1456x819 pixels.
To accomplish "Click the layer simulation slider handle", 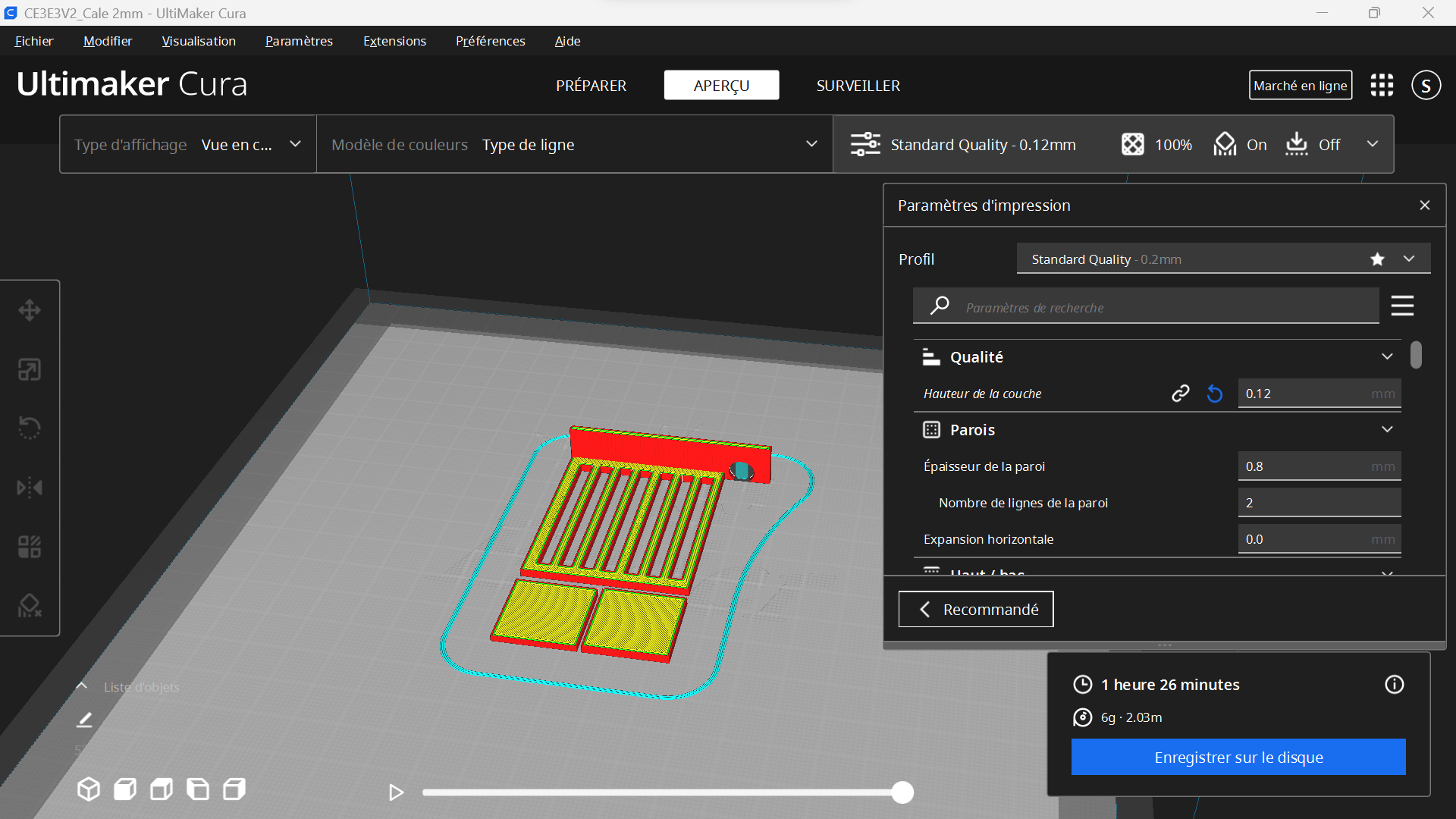I will pyautogui.click(x=902, y=792).
